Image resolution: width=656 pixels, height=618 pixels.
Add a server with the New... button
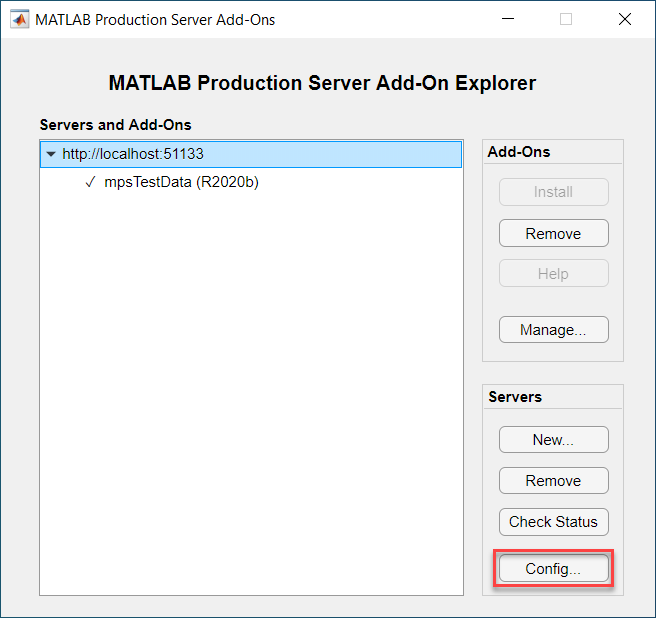pos(554,440)
